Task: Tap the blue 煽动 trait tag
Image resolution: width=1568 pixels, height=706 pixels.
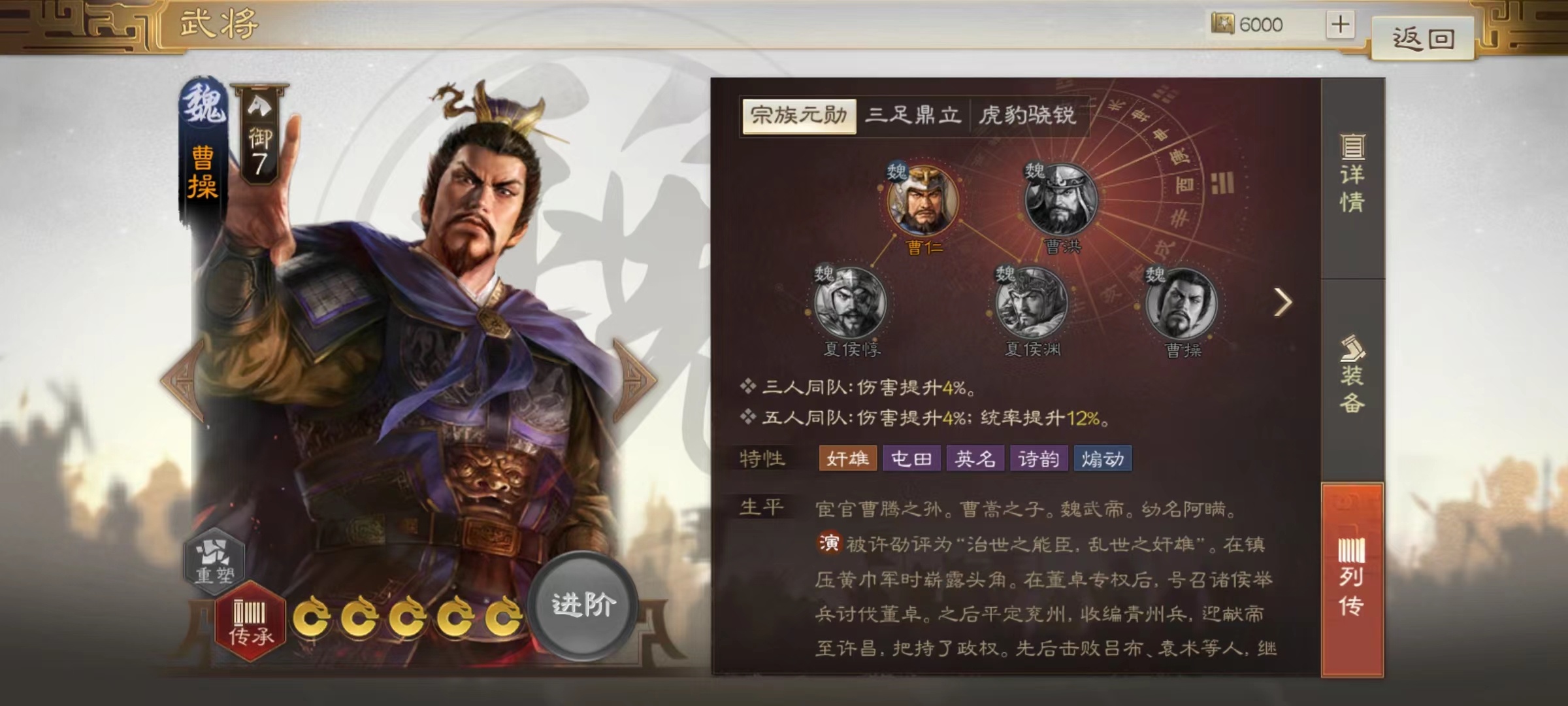Action: (x=1102, y=459)
